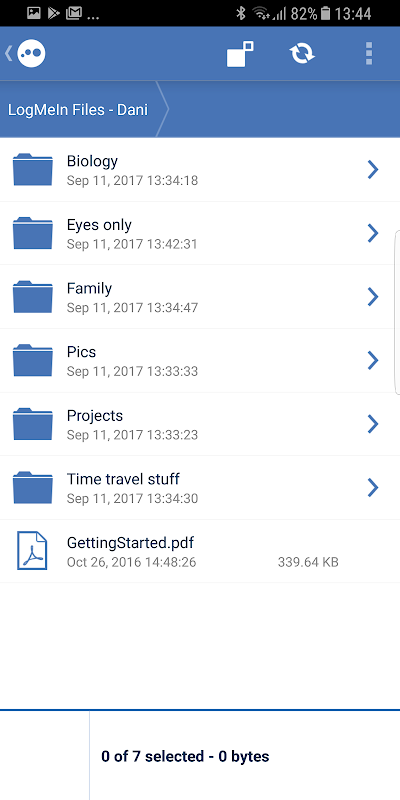400x800 pixels.
Task: Open the Eyes only chevron arrow
Action: pyautogui.click(x=373, y=233)
